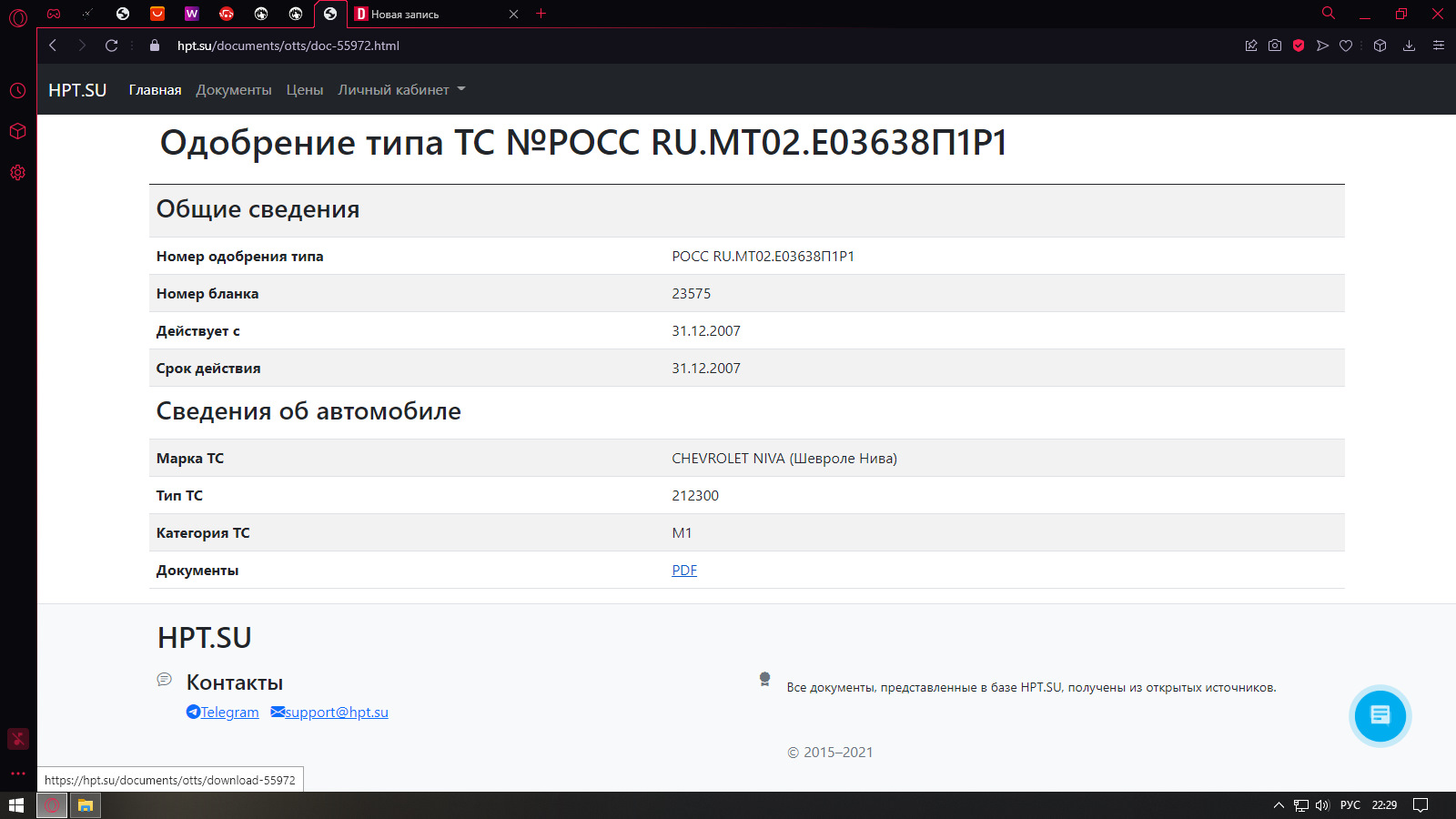Open the Windows notification center icon
Viewport: 1456px width, 819px height.
click(x=1421, y=805)
